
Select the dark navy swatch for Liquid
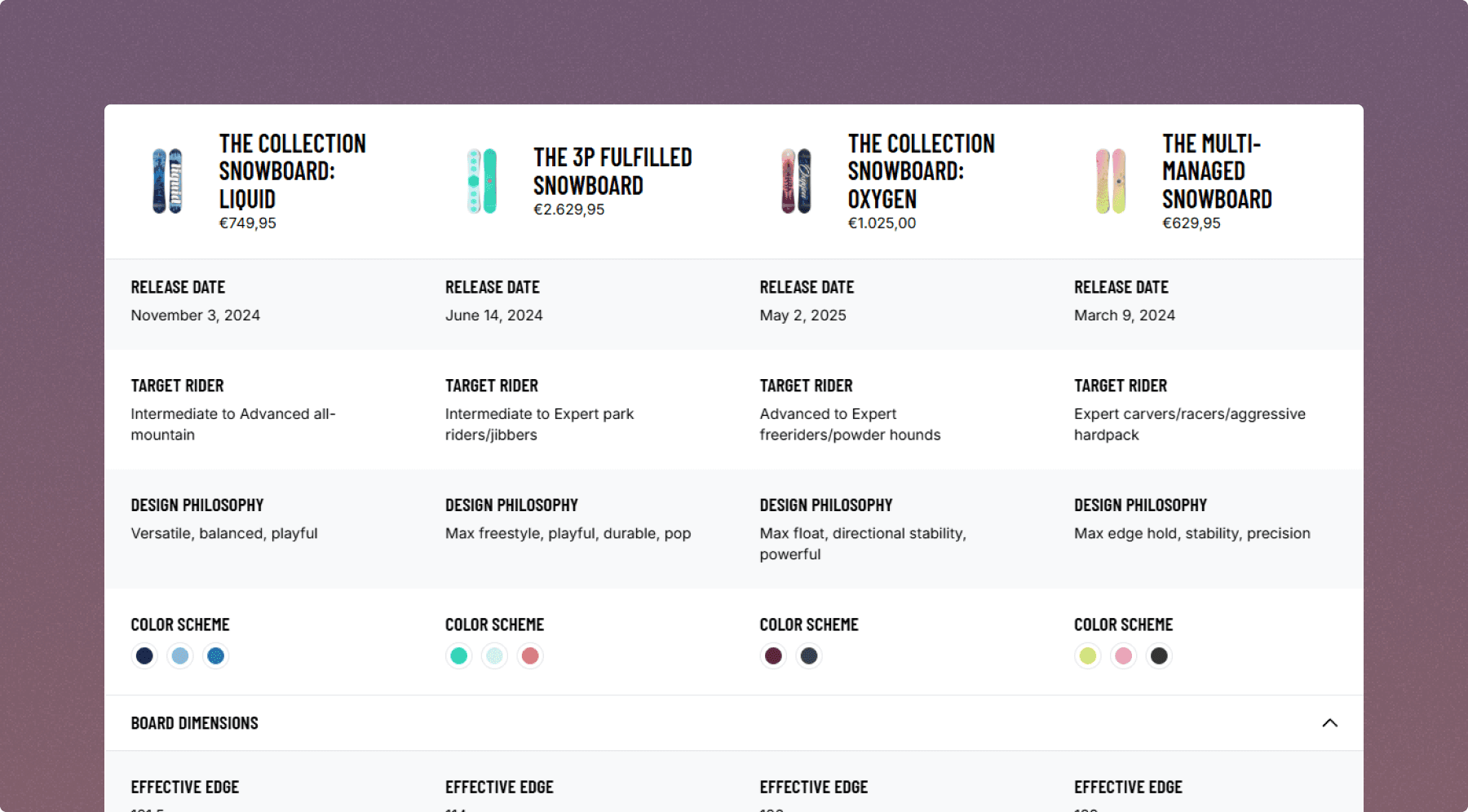coord(144,655)
